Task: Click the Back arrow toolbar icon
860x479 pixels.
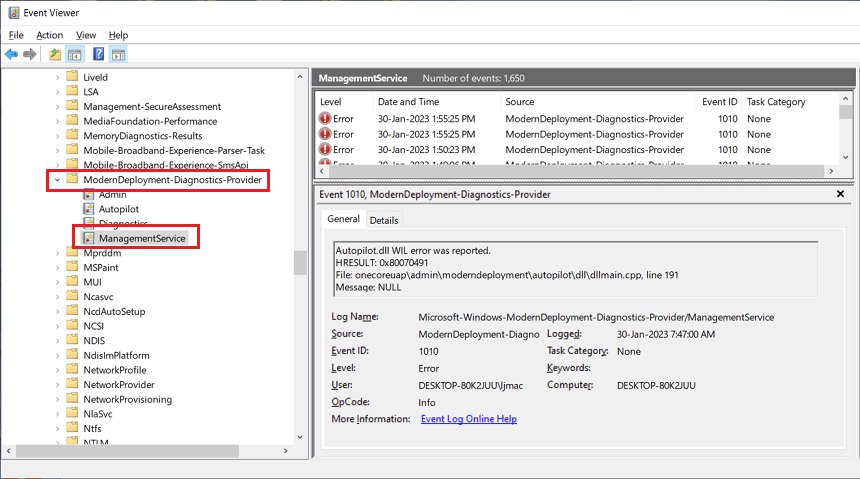Action: click(12, 54)
